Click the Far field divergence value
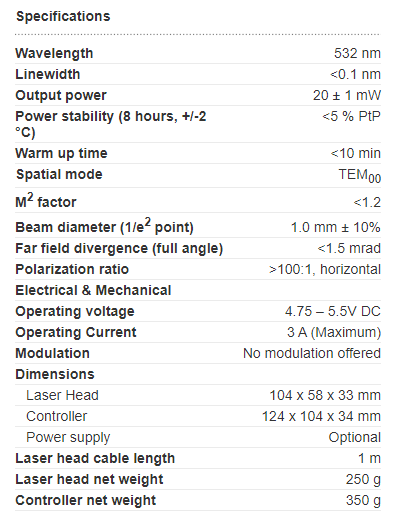The width and height of the screenshot is (396, 526). (349, 248)
